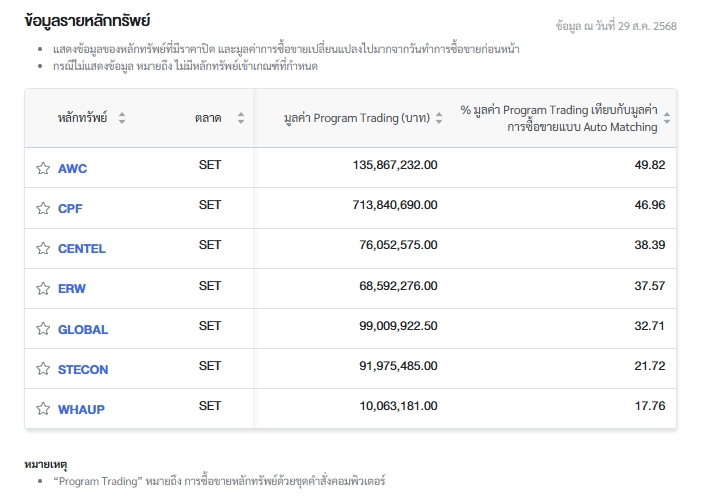Click the ตลาด column header label
Viewport: 702px width, 501px height.
208,118
